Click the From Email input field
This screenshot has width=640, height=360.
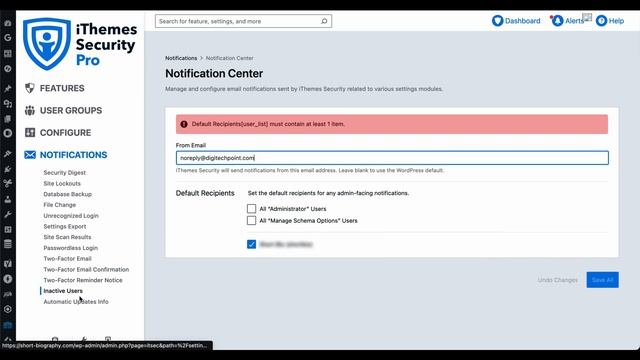pyautogui.click(x=392, y=158)
